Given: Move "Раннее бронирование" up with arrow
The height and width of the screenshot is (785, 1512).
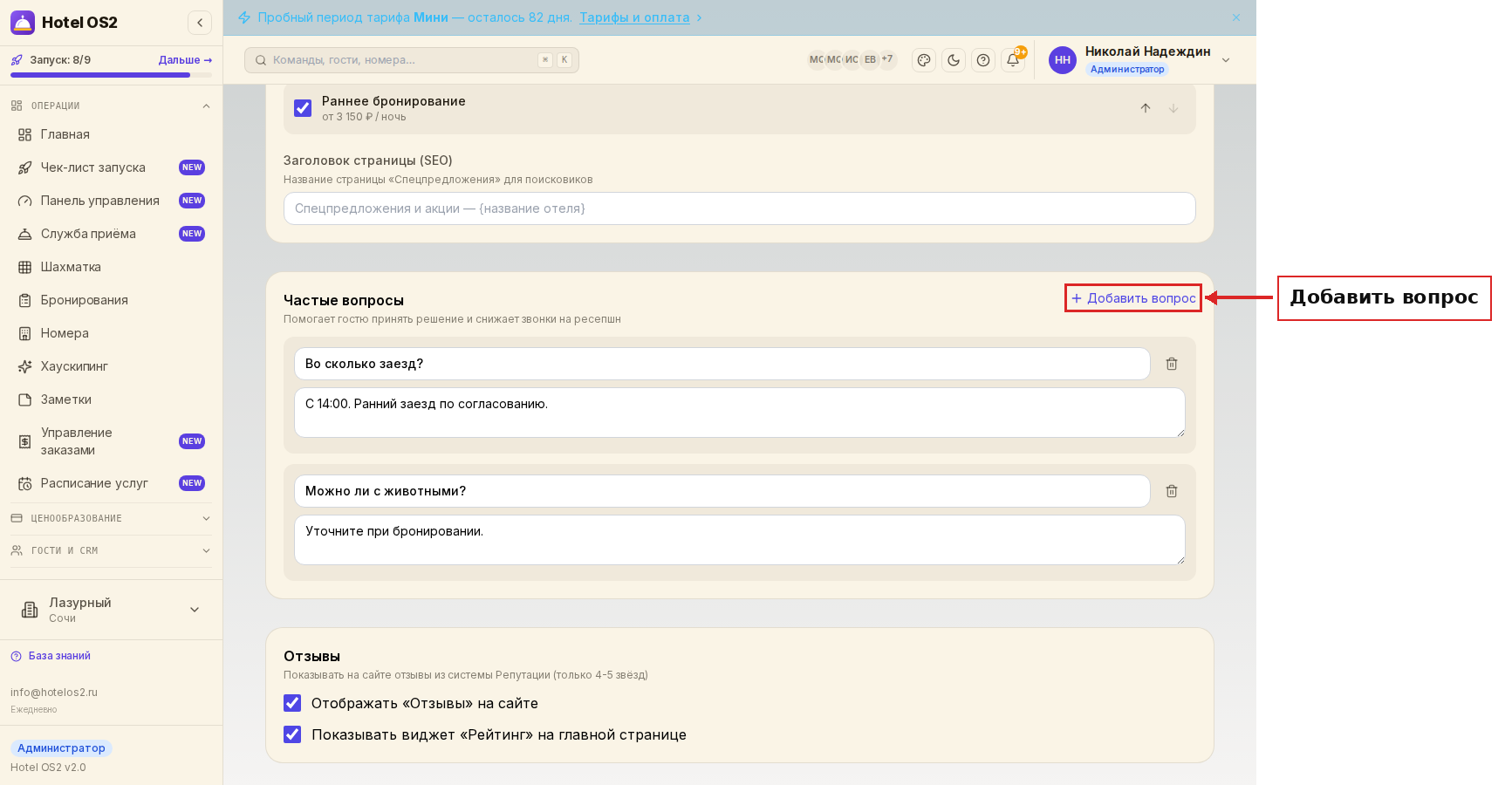Looking at the screenshot, I should [1146, 108].
